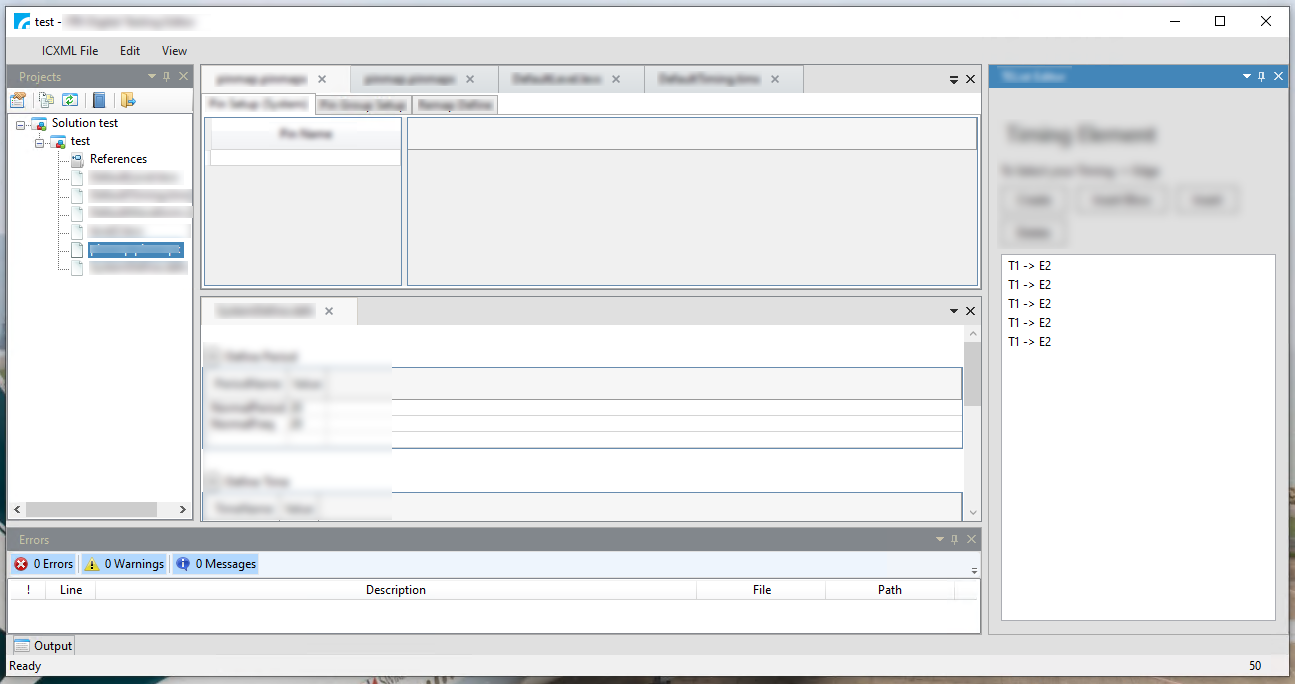Click the blue book icon in Projects toolbar
1295x684 pixels.
[99, 100]
